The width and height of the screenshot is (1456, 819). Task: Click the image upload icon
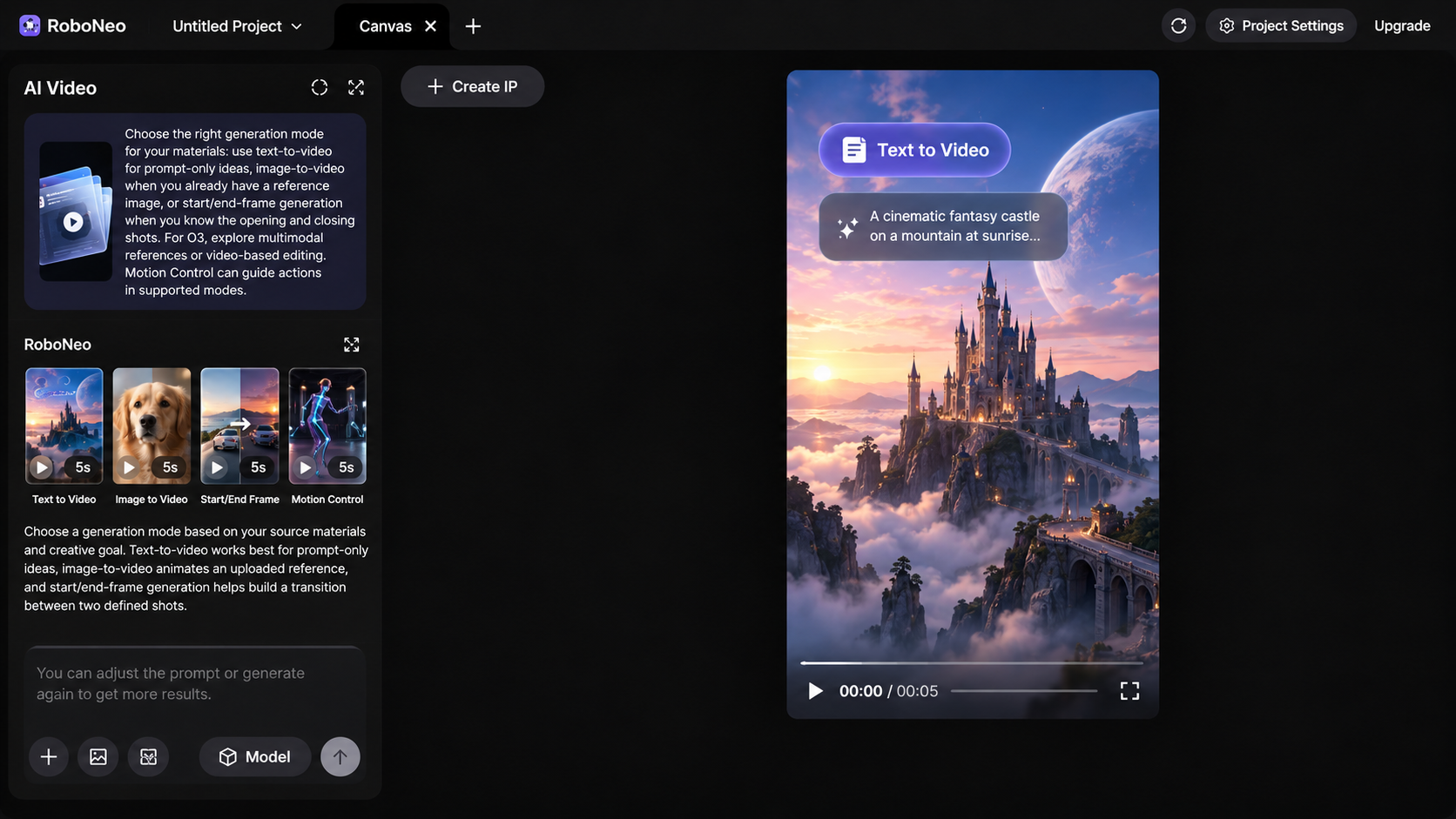coord(98,757)
